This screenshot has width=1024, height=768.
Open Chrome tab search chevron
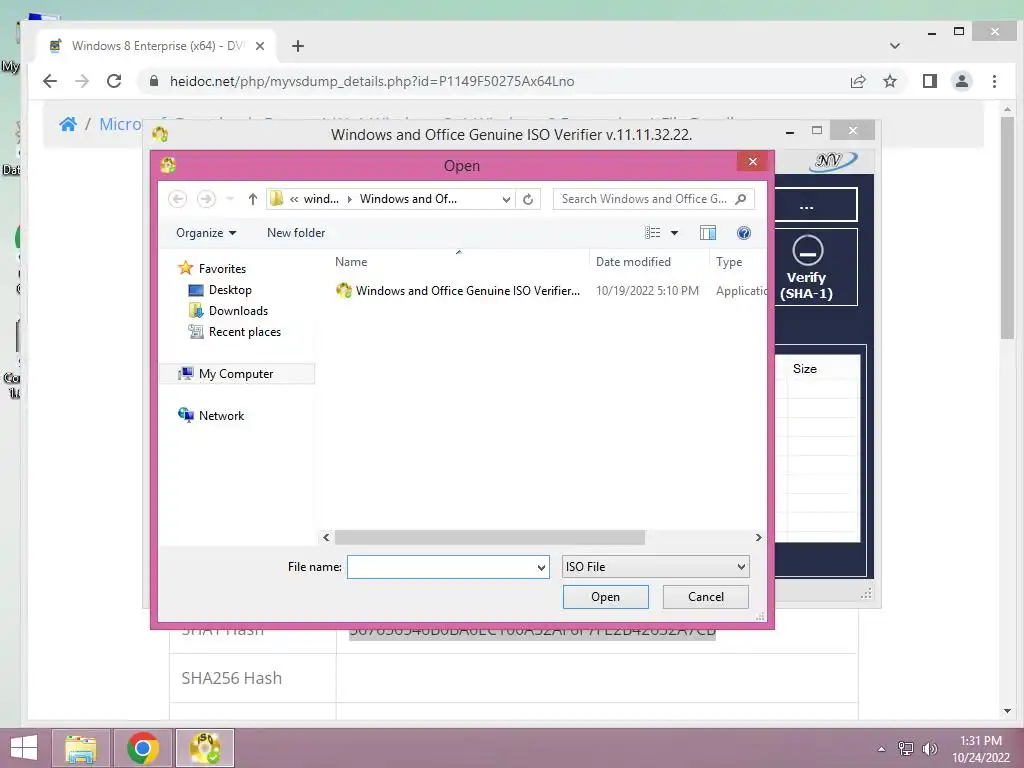[x=895, y=46]
